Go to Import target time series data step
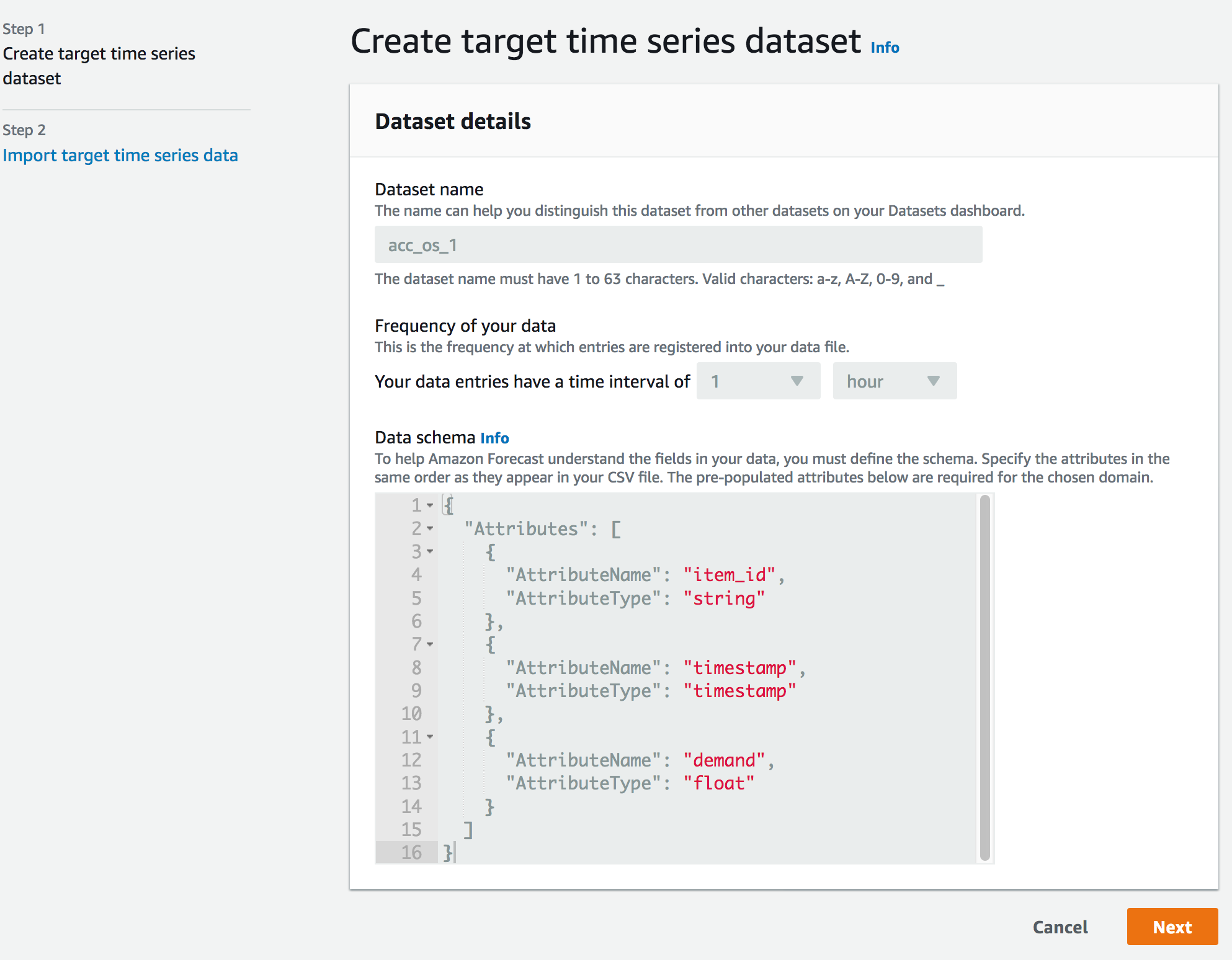 pos(120,155)
